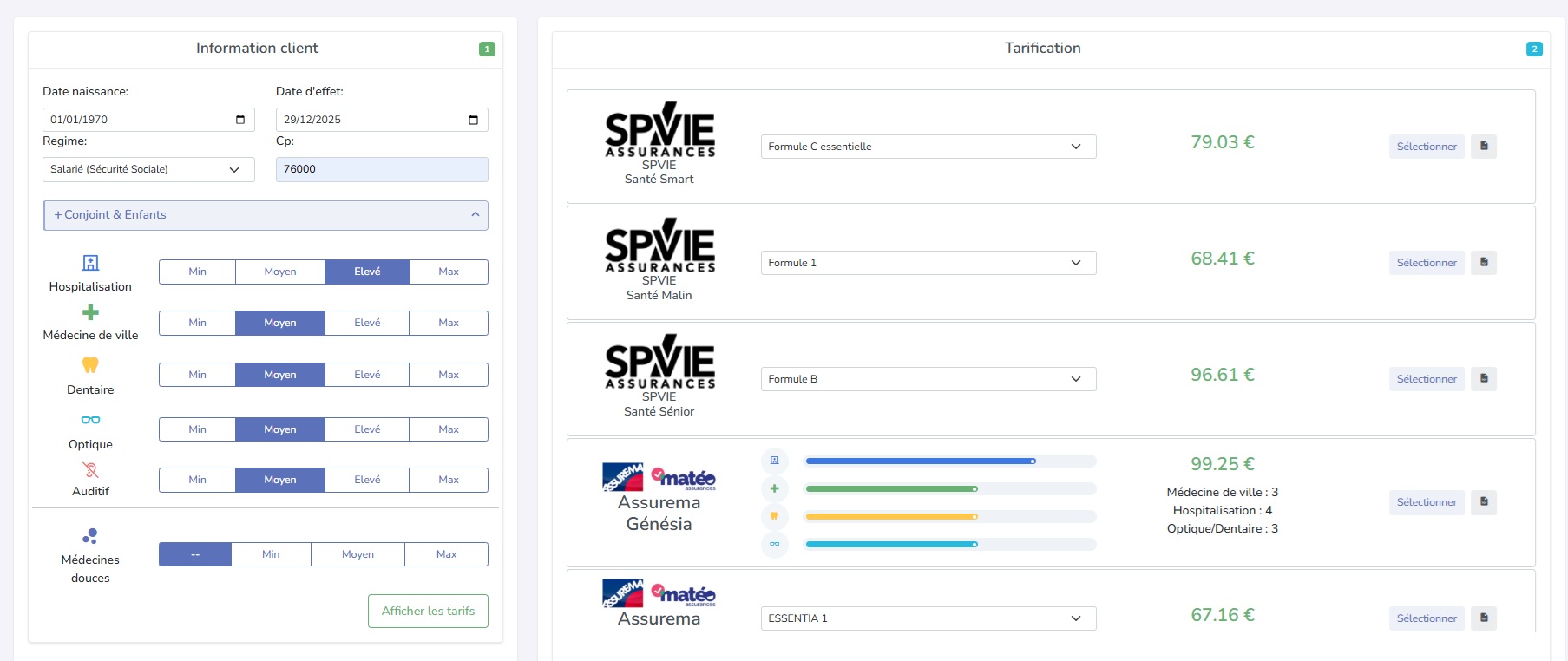
Task: Click the Cp postal code field
Action: 382,169
